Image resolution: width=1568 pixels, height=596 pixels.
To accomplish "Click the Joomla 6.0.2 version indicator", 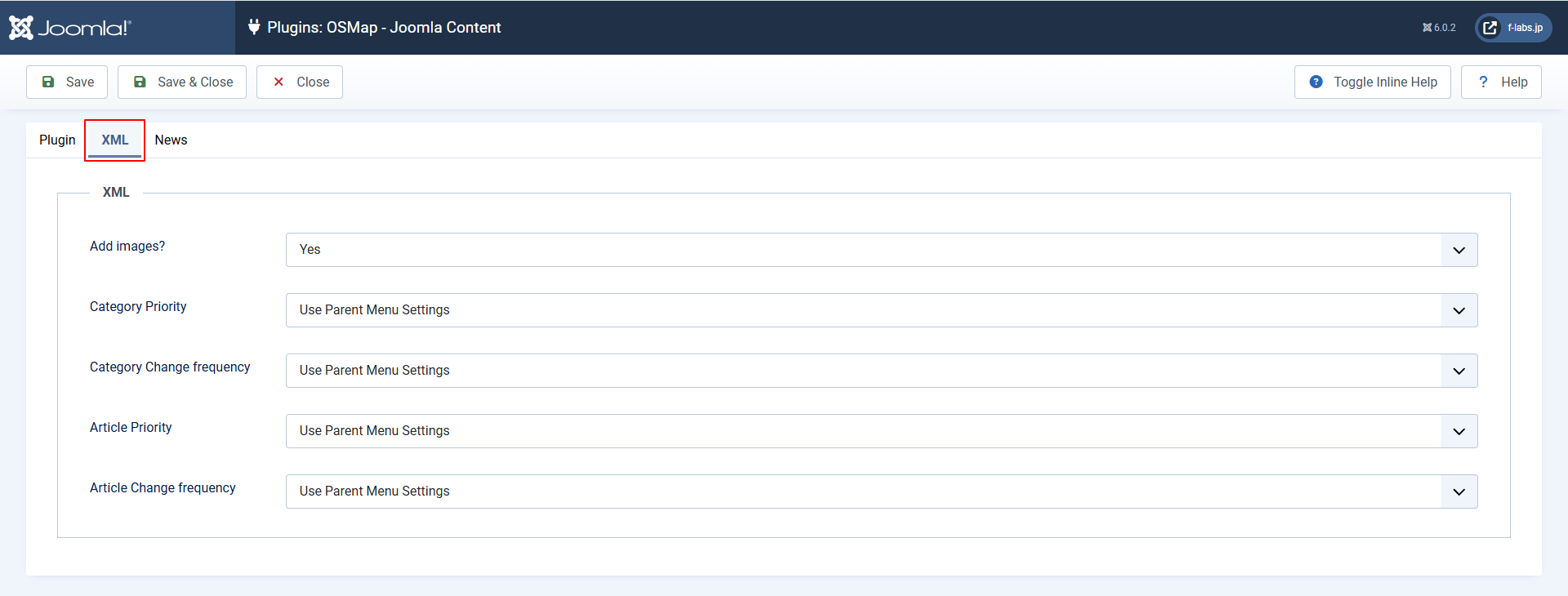I will tap(1439, 28).
